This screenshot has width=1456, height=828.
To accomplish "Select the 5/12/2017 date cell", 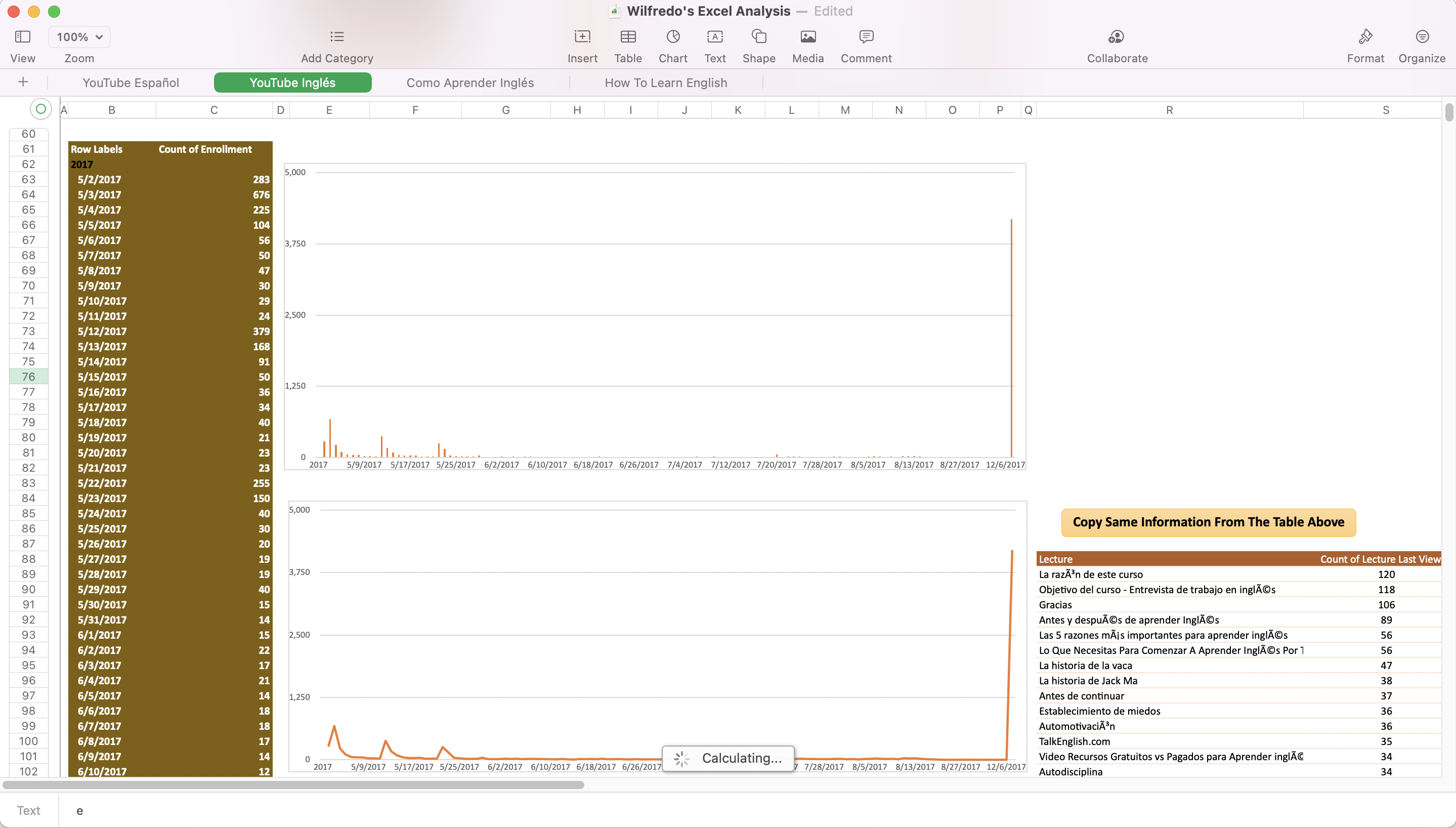I will (x=112, y=331).
